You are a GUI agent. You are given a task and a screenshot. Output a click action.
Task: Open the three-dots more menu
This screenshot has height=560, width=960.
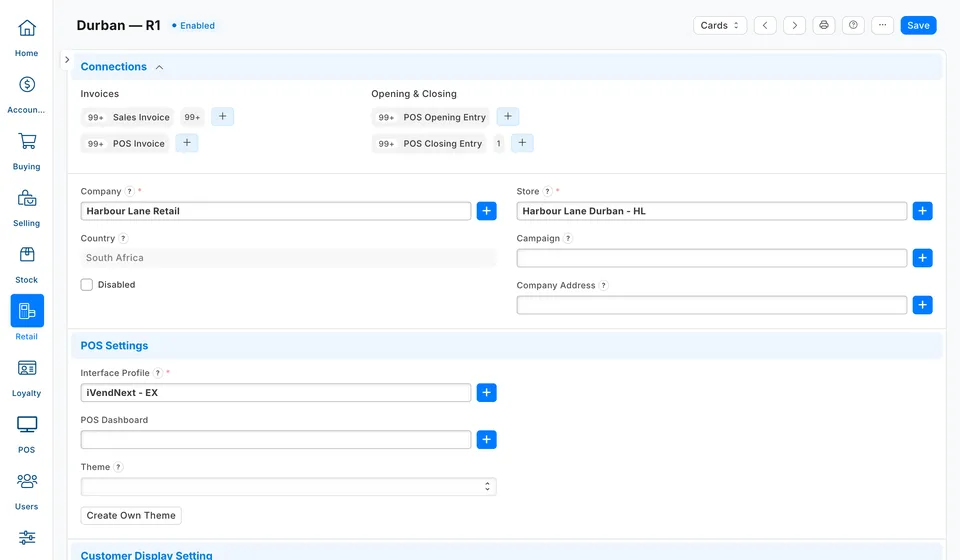pyautogui.click(x=882, y=25)
